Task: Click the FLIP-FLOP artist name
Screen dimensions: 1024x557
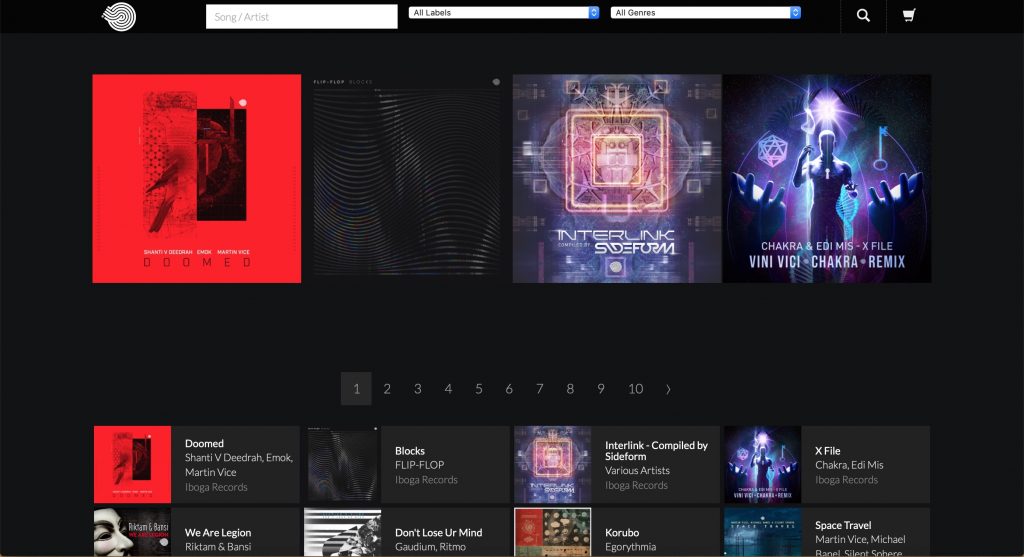Action: point(419,465)
